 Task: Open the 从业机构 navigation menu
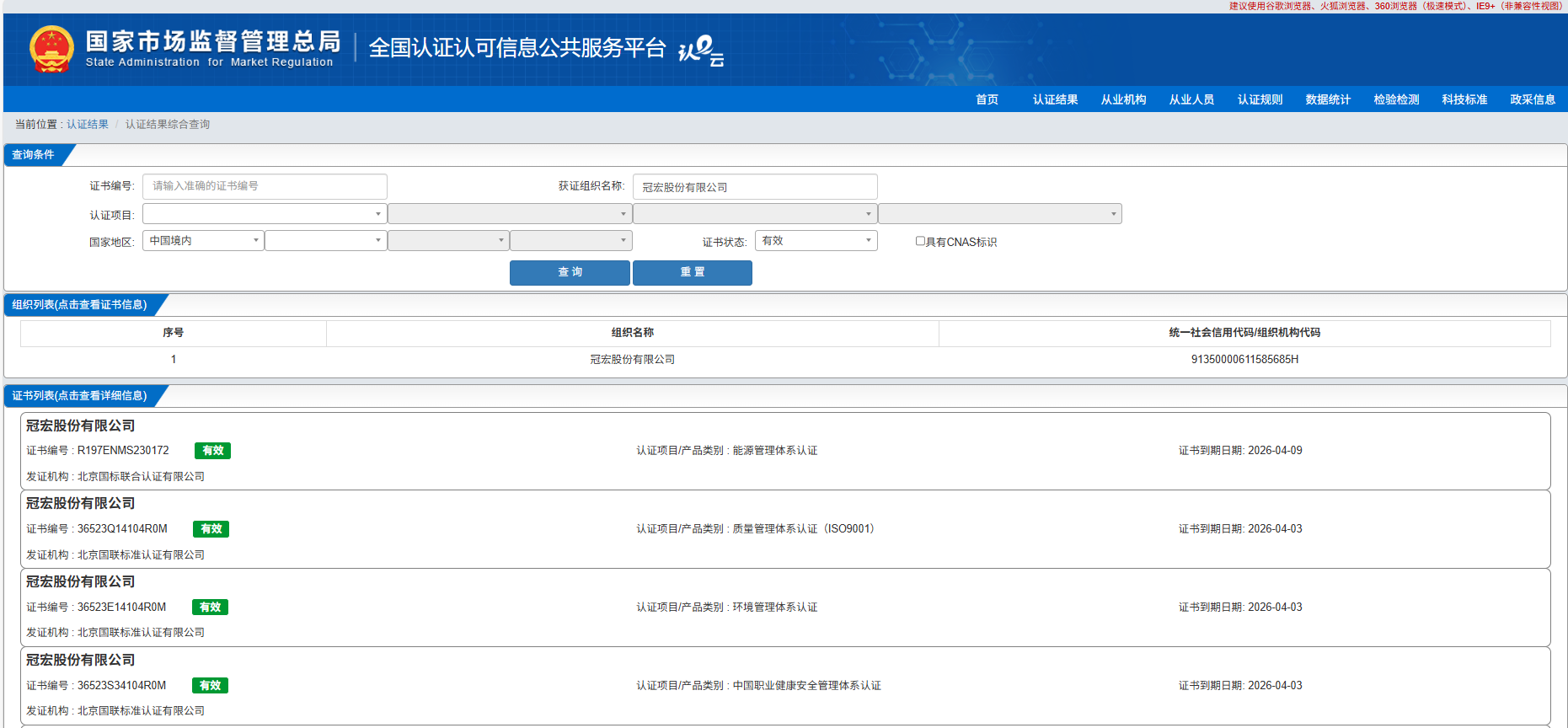[x=1123, y=99]
